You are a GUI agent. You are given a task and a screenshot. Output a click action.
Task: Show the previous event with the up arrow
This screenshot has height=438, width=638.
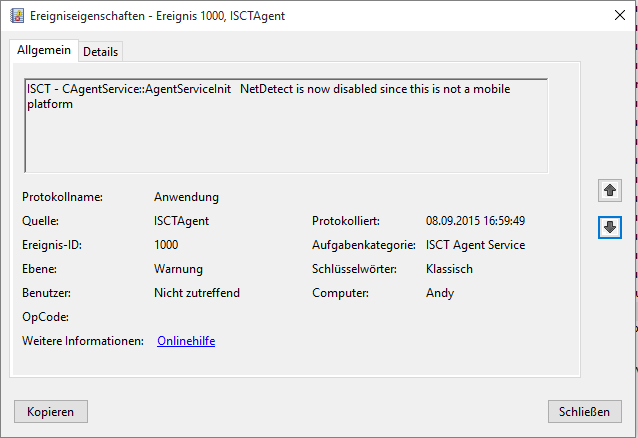pyautogui.click(x=610, y=190)
